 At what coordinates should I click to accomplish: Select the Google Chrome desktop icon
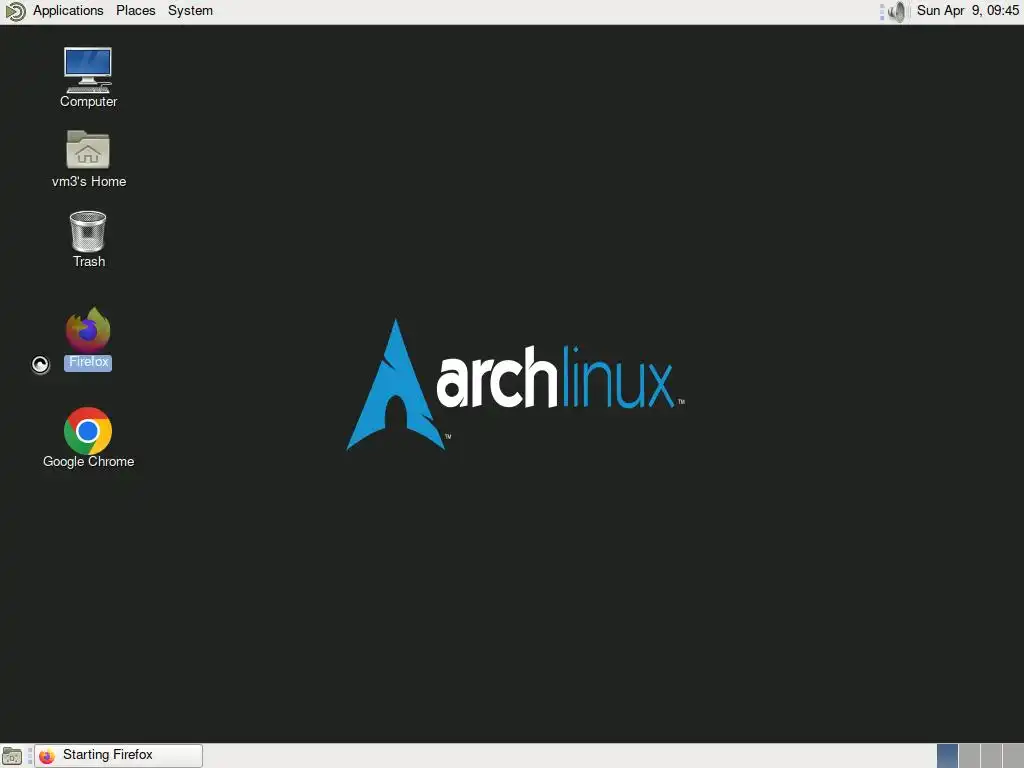coord(88,430)
